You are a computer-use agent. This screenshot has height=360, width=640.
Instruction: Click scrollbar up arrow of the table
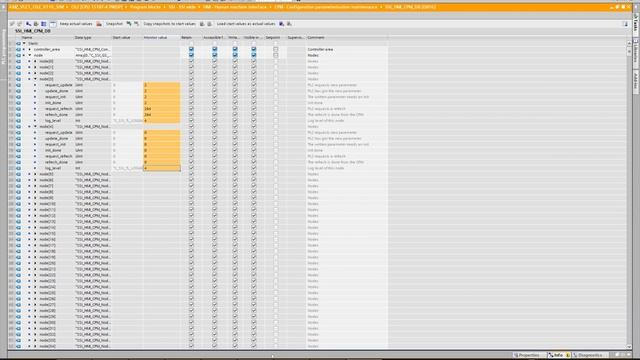click(629, 43)
